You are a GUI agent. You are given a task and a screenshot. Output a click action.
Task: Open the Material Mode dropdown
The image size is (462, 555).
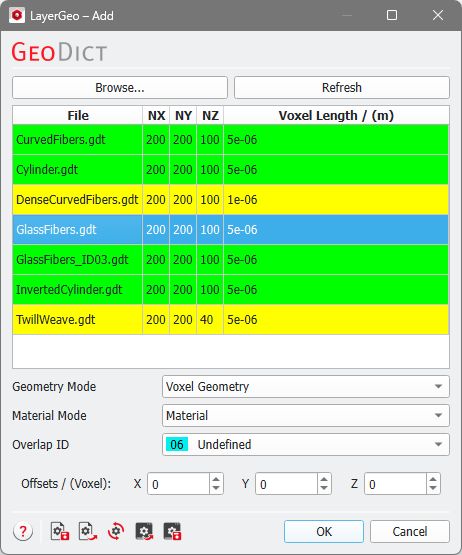pyautogui.click(x=306, y=416)
